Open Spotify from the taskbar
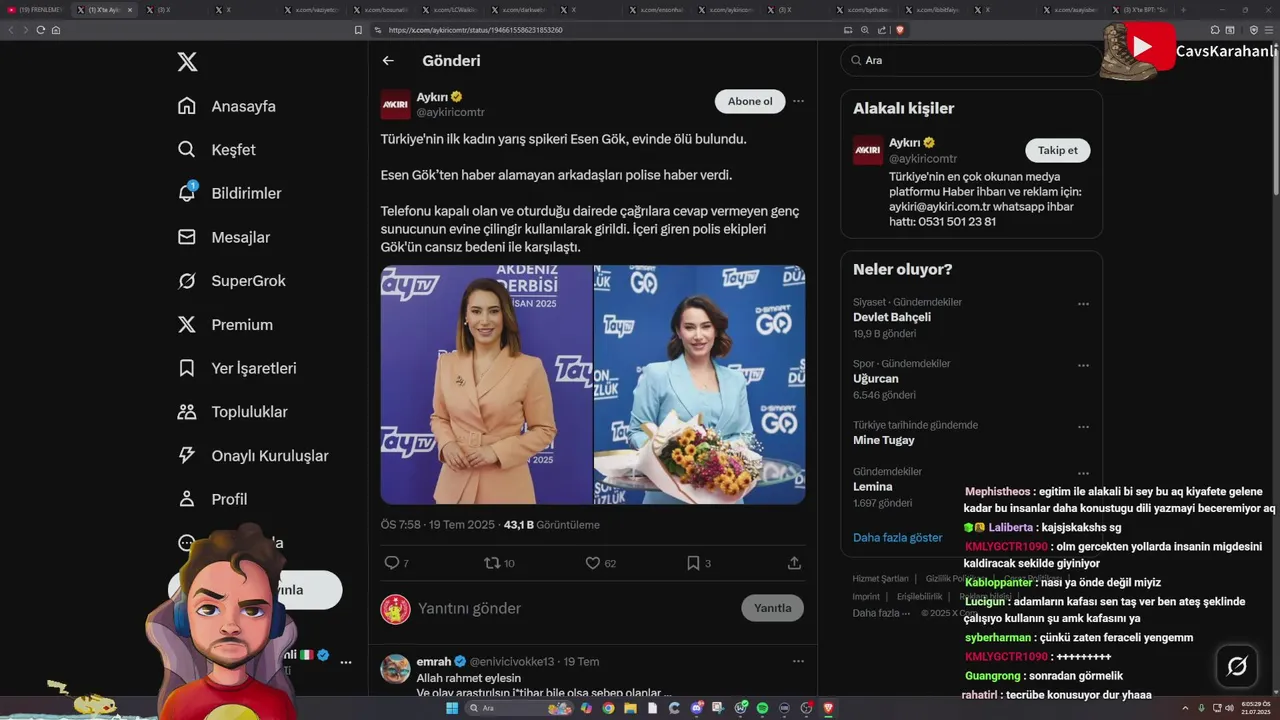 pos(762,708)
